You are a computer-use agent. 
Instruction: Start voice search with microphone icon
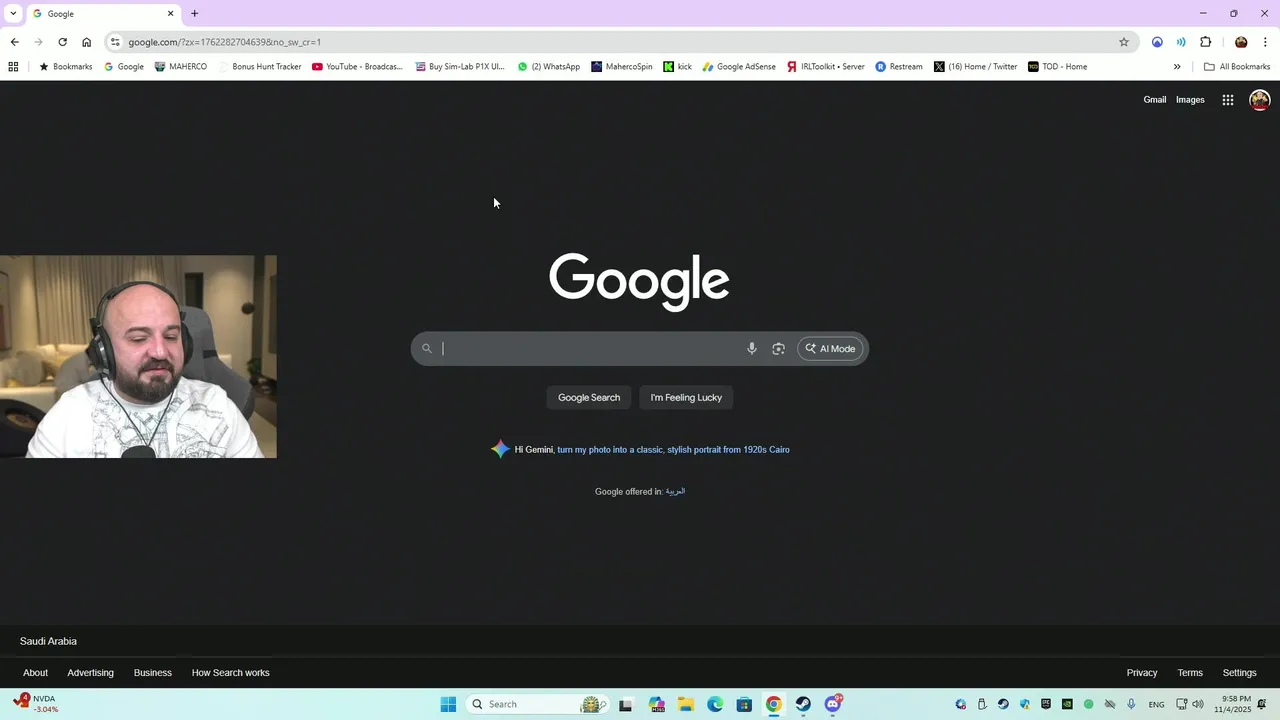(752, 348)
